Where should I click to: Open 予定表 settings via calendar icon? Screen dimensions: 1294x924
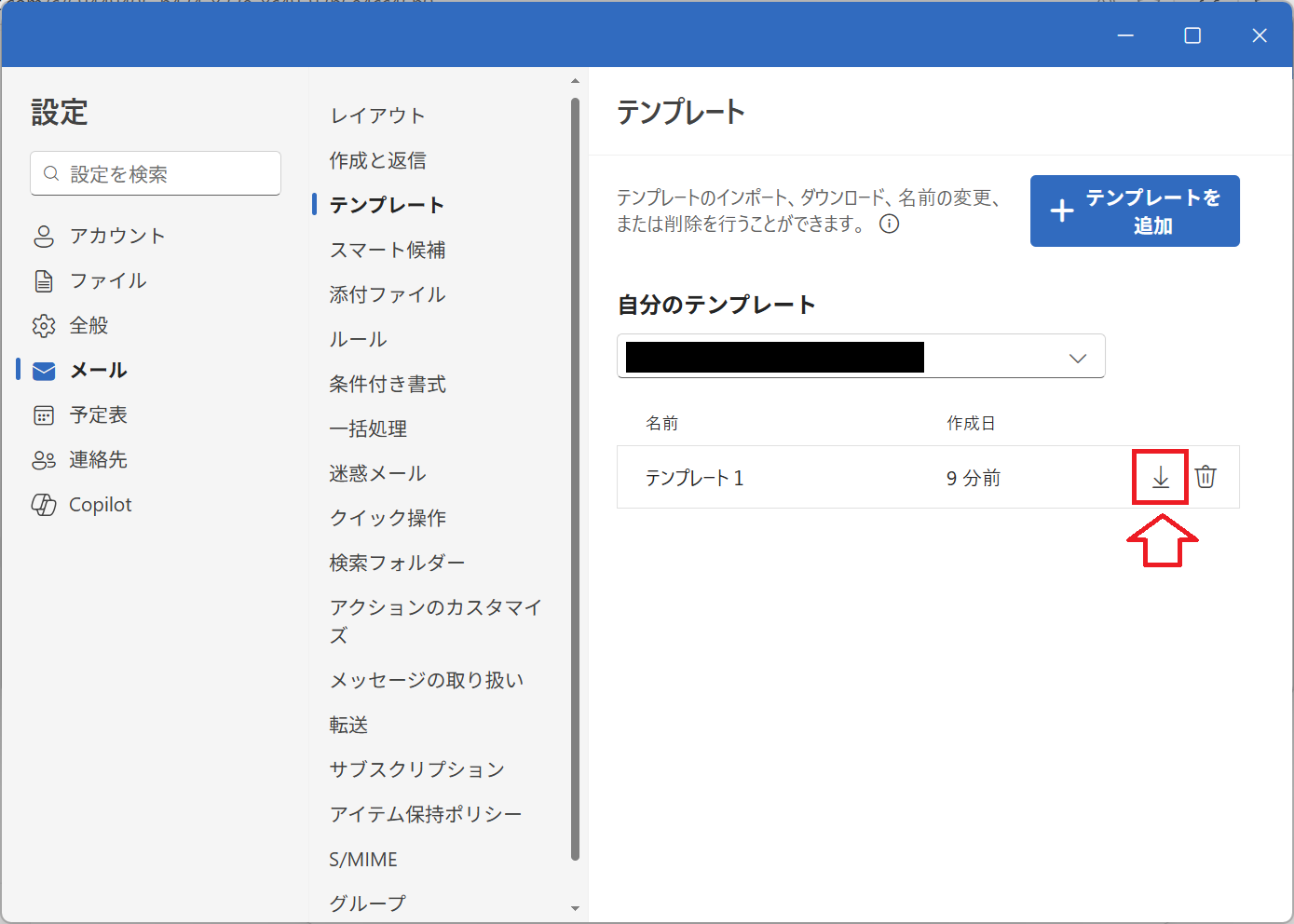click(44, 414)
